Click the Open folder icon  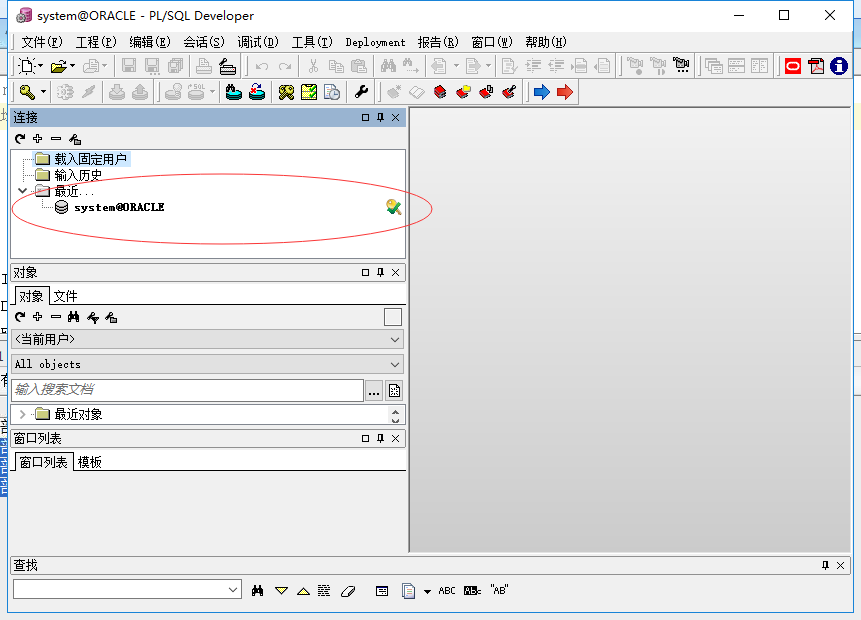tap(58, 66)
